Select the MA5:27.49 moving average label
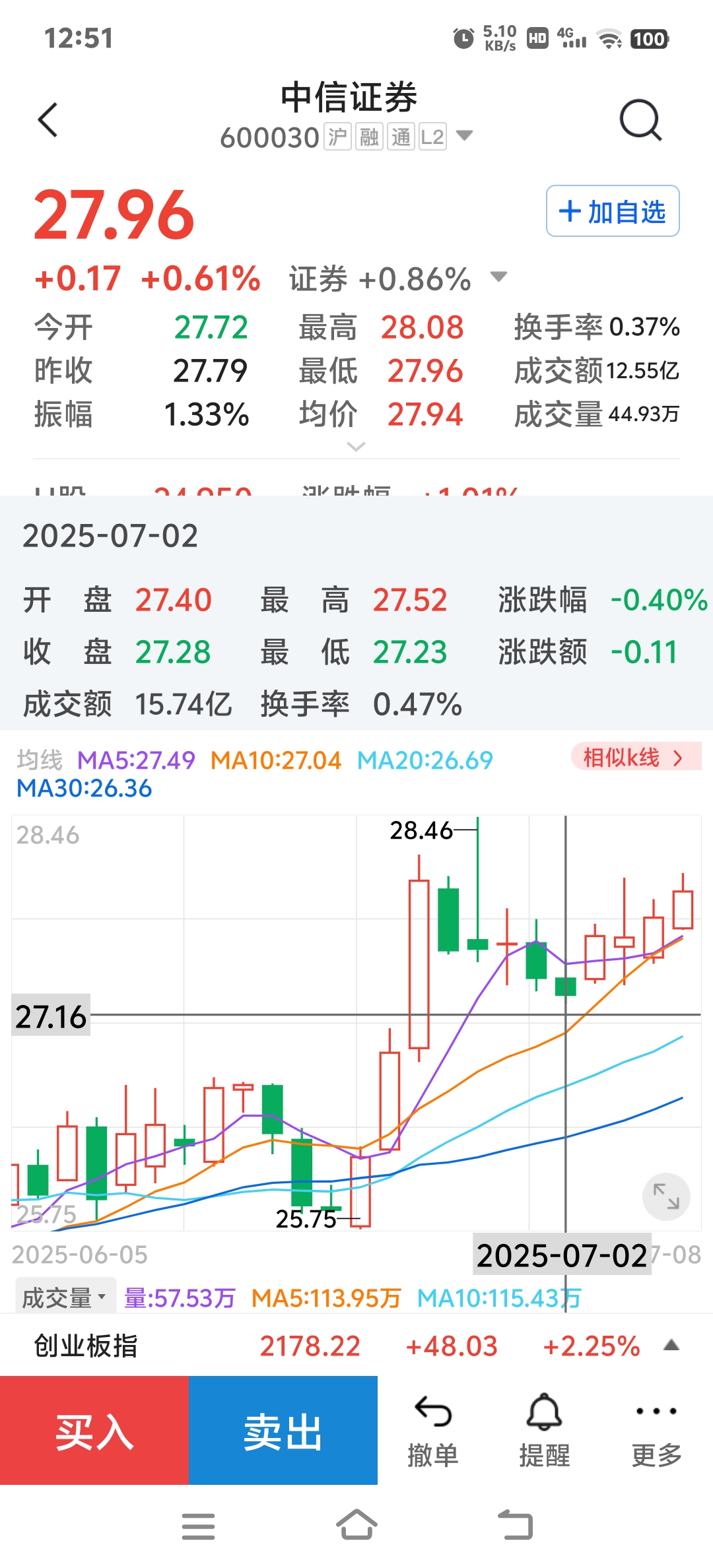This screenshot has width=713, height=1568. pyautogui.click(x=136, y=760)
